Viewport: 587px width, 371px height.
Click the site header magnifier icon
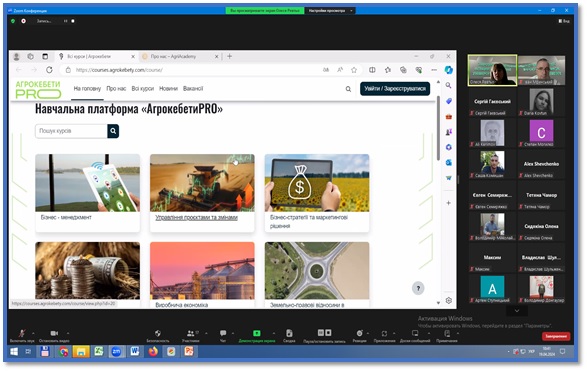[x=348, y=89]
